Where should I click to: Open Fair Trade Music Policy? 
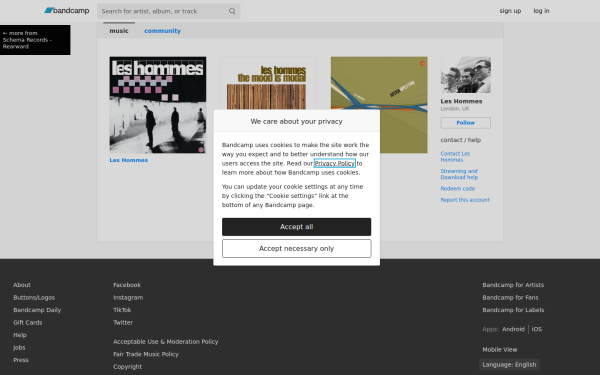[146, 354]
